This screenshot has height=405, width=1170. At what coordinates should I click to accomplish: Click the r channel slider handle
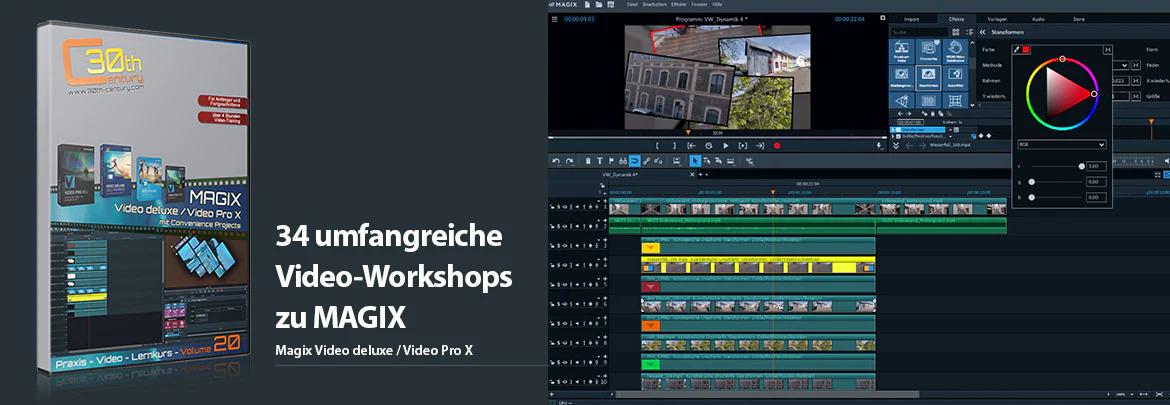point(1081,166)
